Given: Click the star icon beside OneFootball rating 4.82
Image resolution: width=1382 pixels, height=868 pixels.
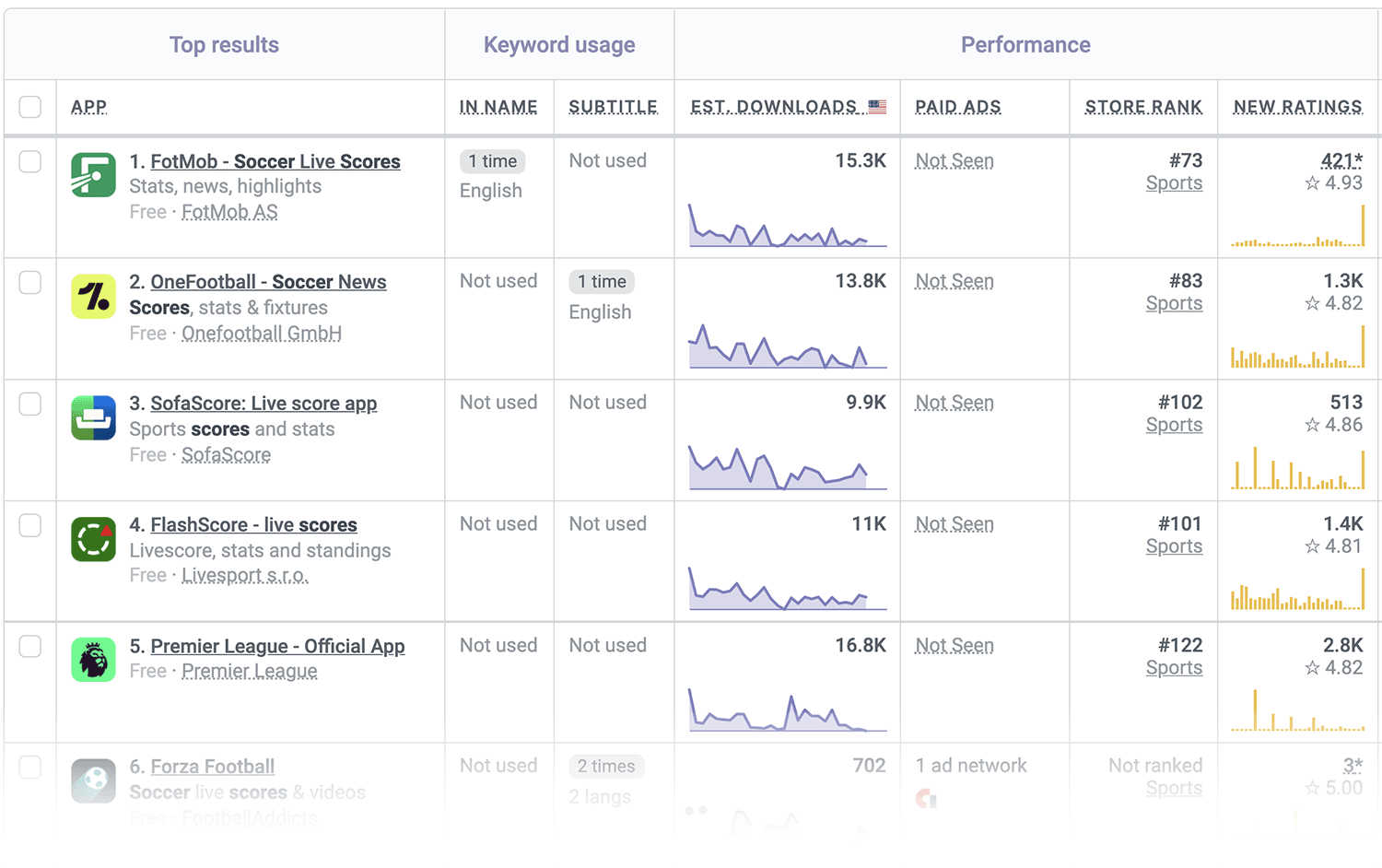Looking at the screenshot, I should (1312, 303).
